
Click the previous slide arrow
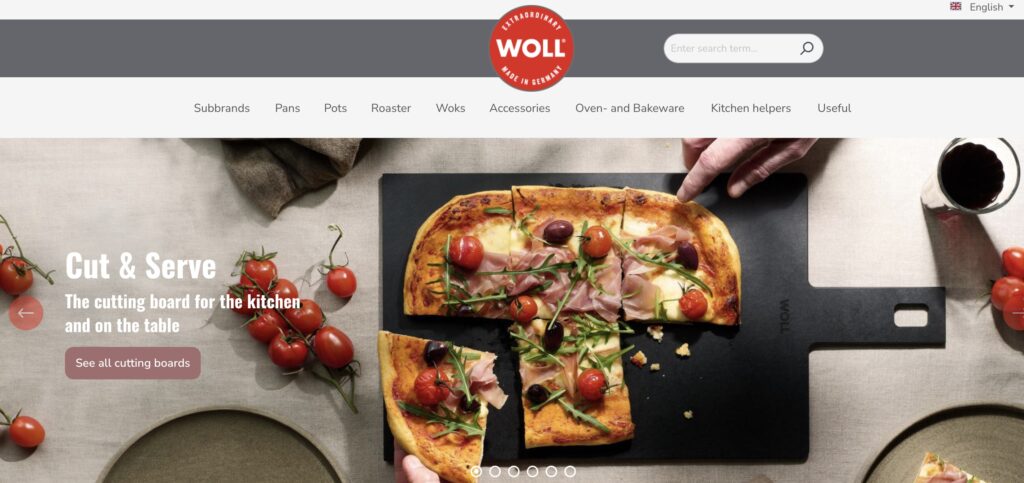tap(26, 313)
